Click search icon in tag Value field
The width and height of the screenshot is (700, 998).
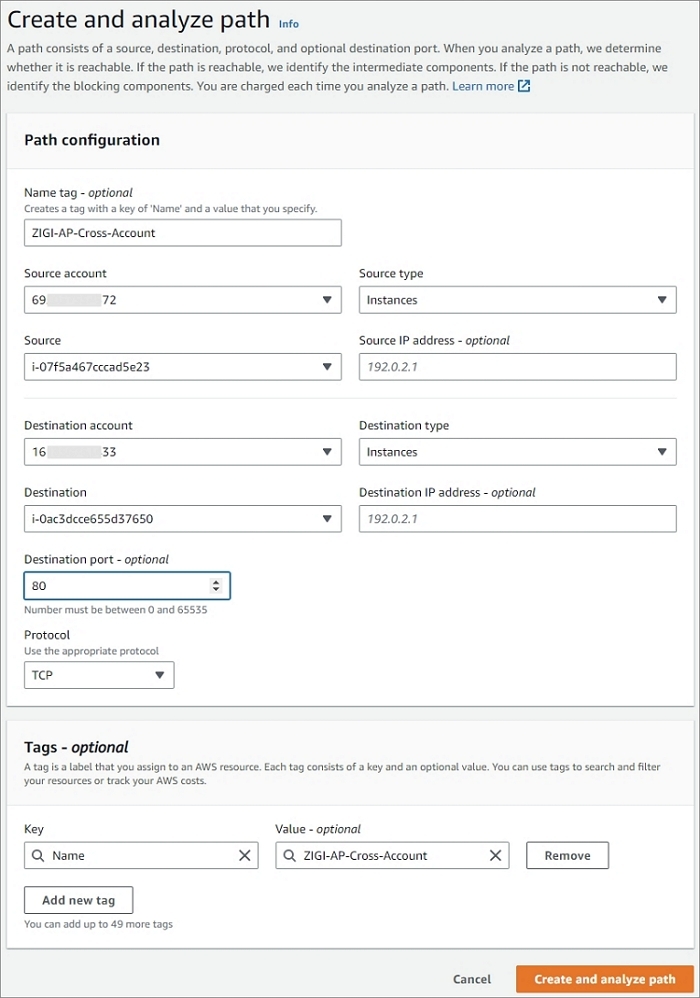289,856
